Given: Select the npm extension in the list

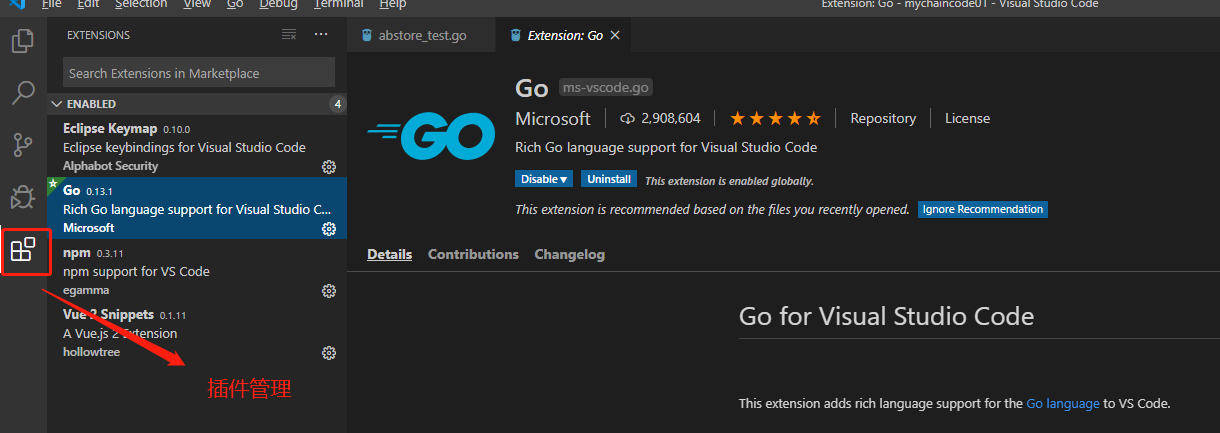Looking at the screenshot, I should point(197,271).
